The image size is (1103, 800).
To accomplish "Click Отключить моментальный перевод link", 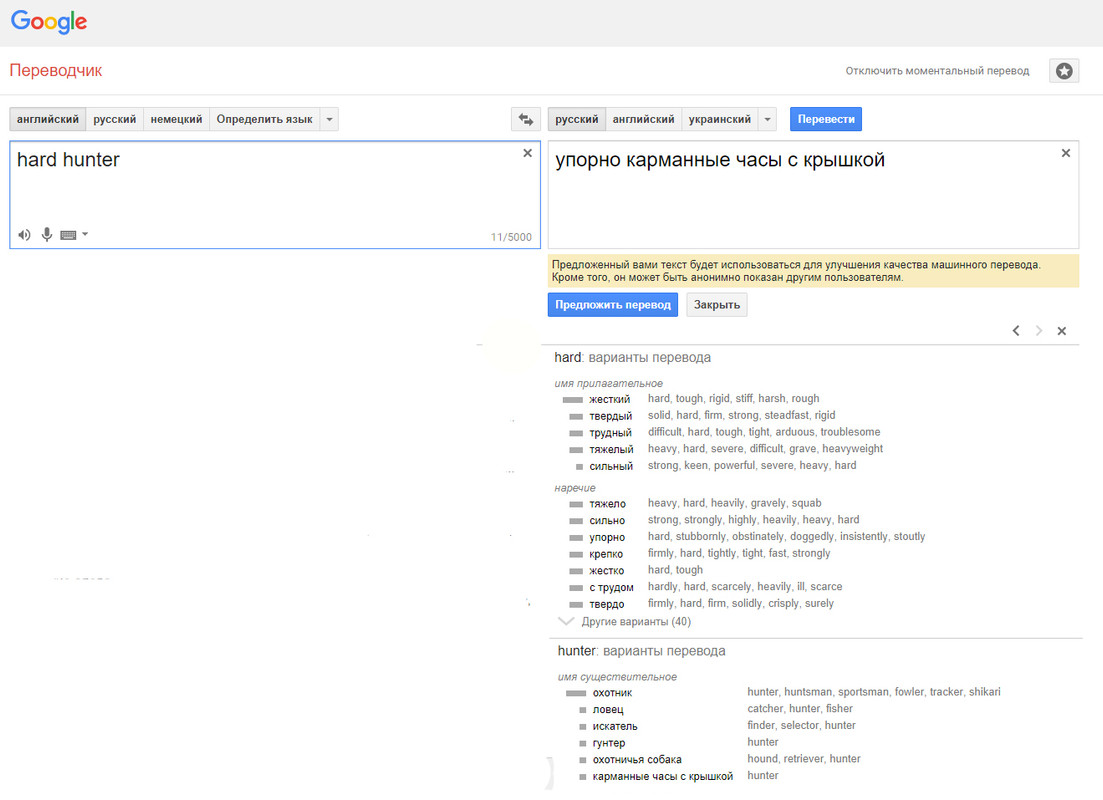I will tap(937, 71).
